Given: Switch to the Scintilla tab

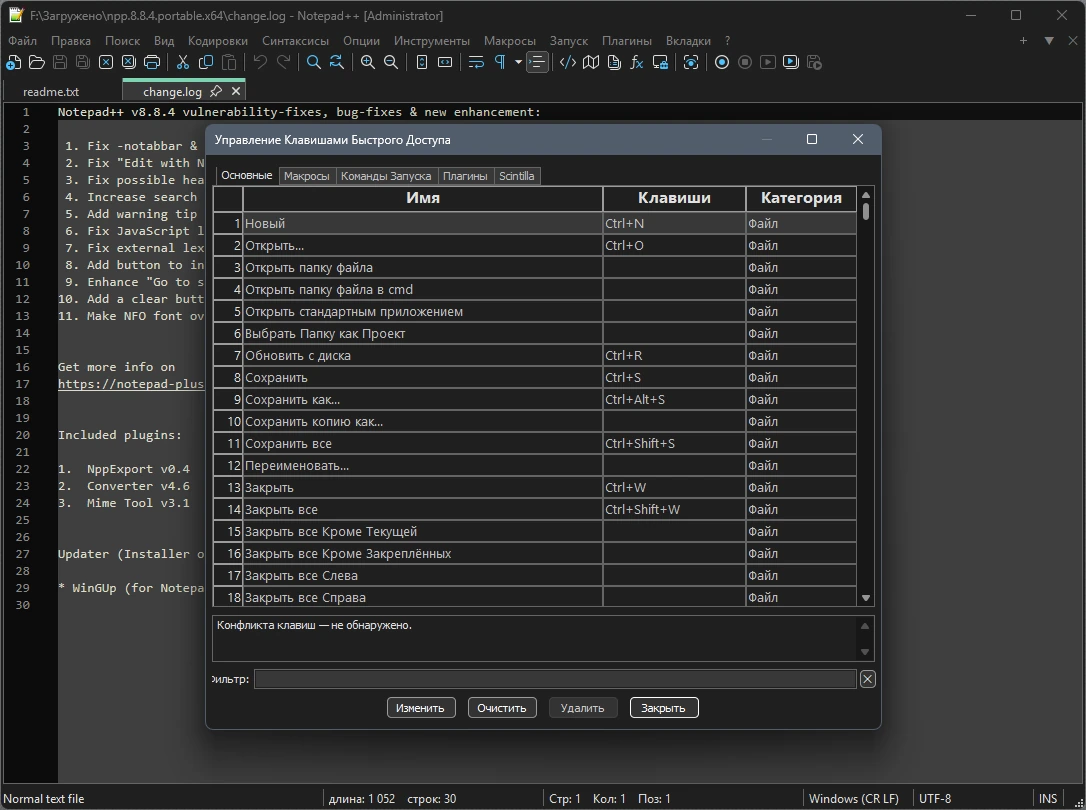Looking at the screenshot, I should (x=517, y=176).
